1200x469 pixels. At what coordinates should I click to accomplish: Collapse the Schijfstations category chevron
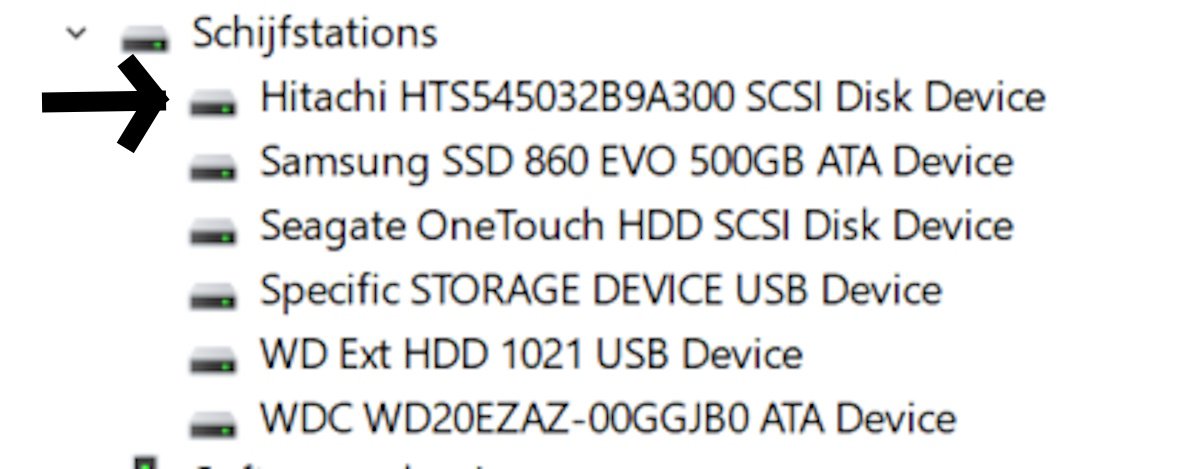click(73, 33)
